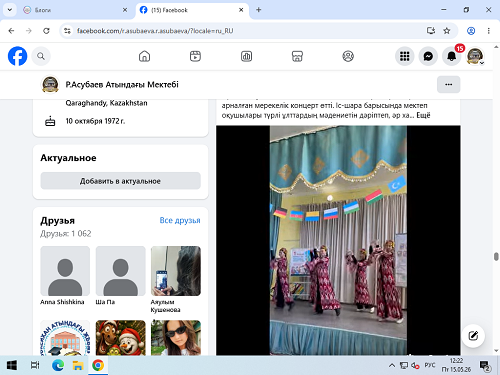500x375 pixels.
Task: Open the professional dashboard chart icon
Action: click(x=246, y=56)
